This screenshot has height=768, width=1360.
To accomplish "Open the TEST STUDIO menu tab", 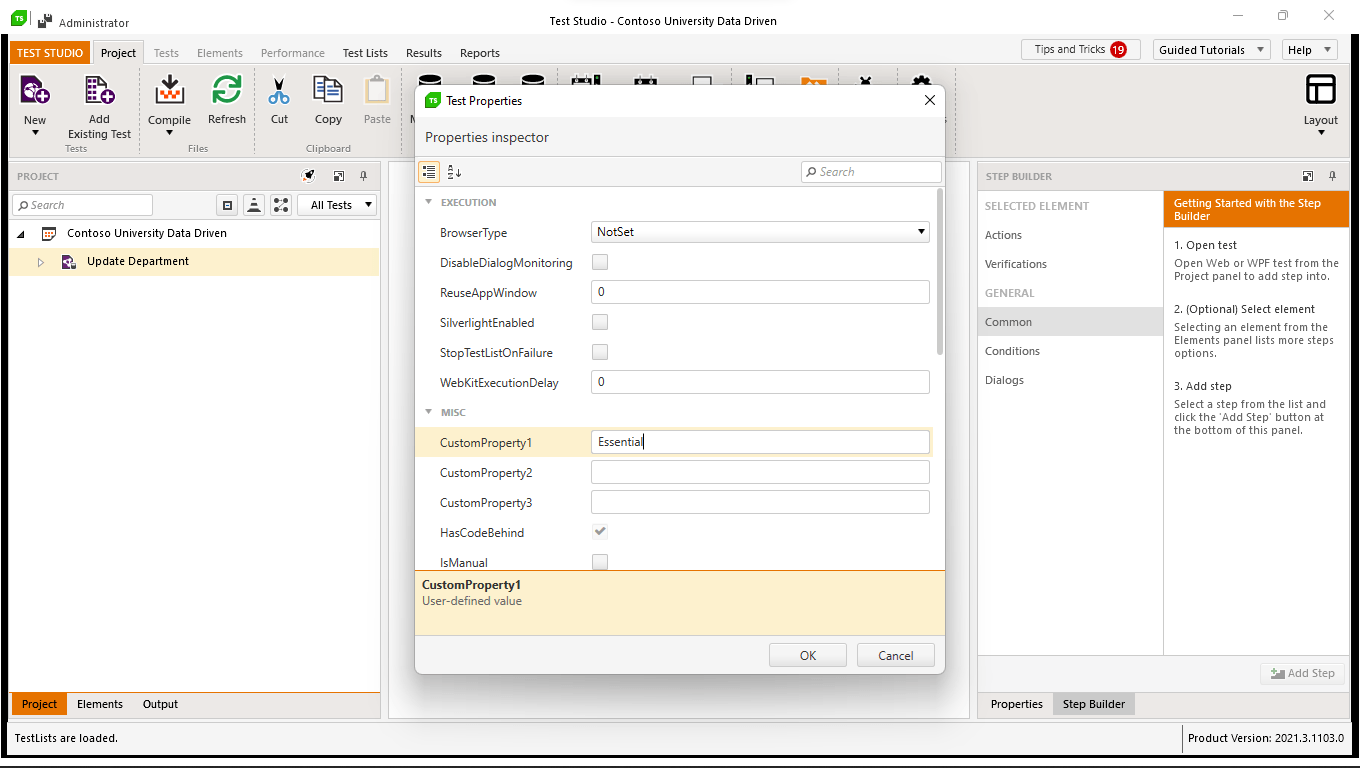I will 50,53.
